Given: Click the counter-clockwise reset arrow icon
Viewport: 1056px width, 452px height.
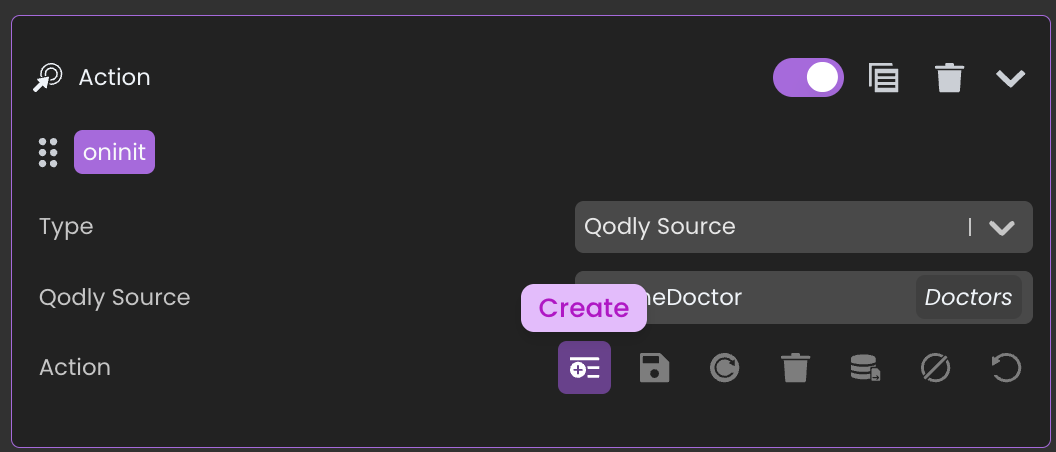Looking at the screenshot, I should [x=1005, y=368].
